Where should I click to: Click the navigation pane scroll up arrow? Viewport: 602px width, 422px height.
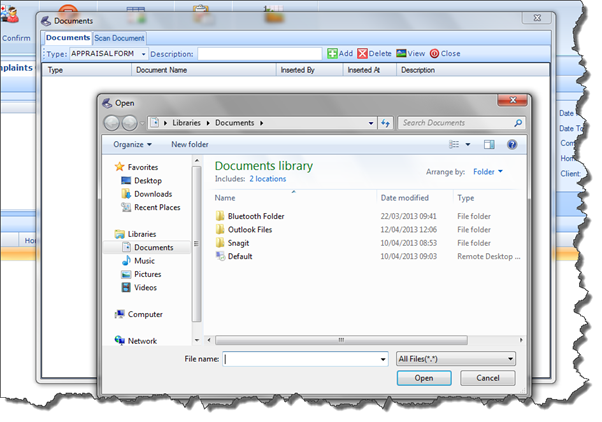[x=197, y=160]
